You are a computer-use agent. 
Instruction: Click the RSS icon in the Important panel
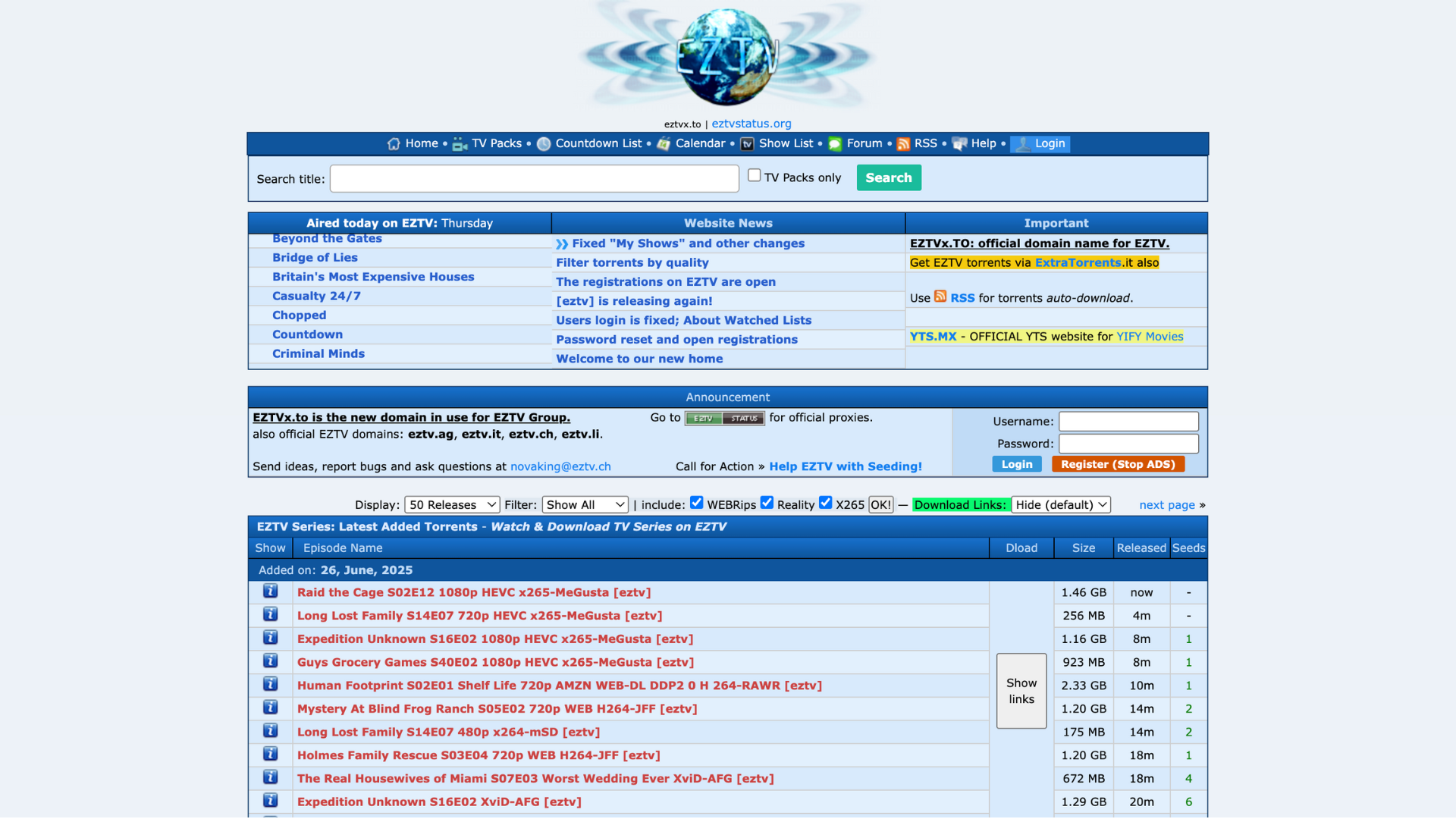pyautogui.click(x=940, y=297)
